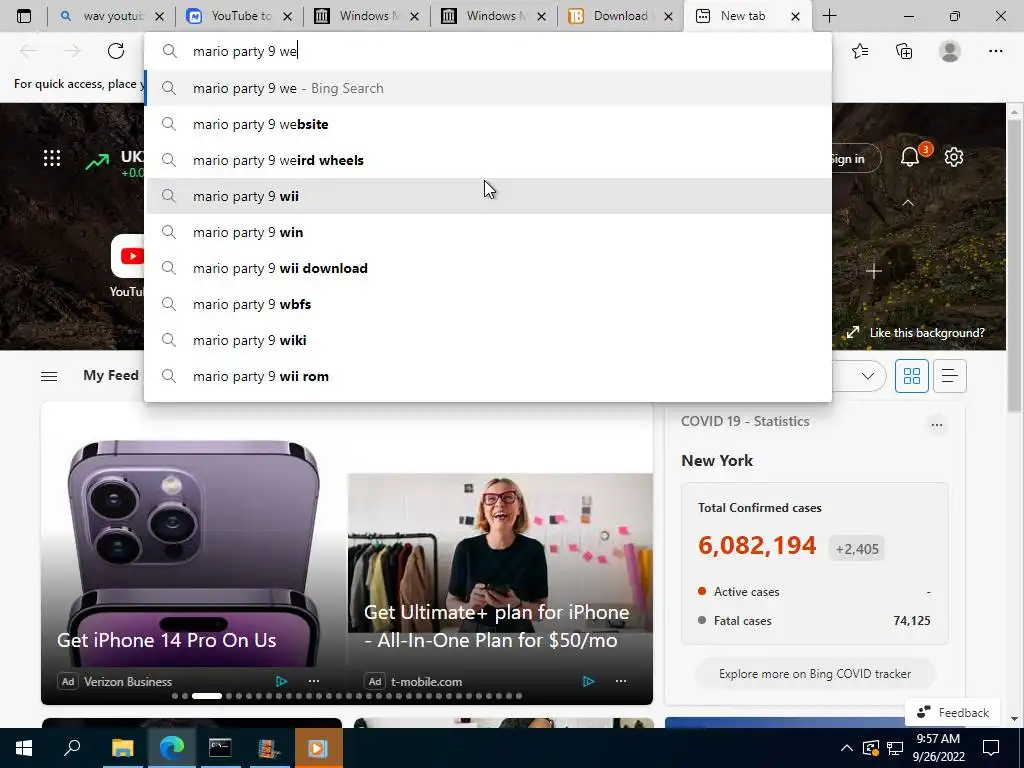Open COVID 19 Statistics card options
The width and height of the screenshot is (1024, 768).
coord(936,424)
